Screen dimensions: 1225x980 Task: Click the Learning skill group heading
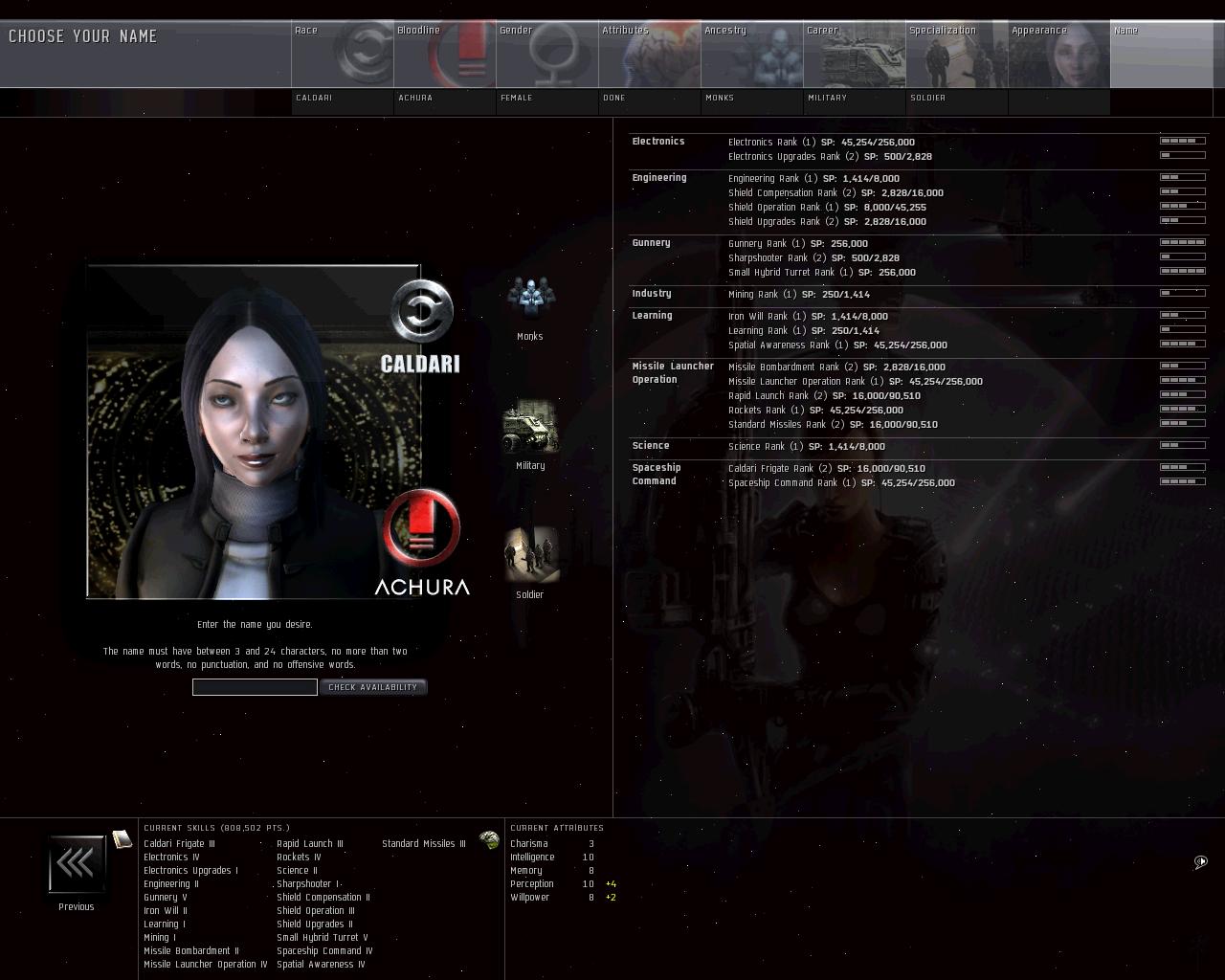tap(653, 316)
